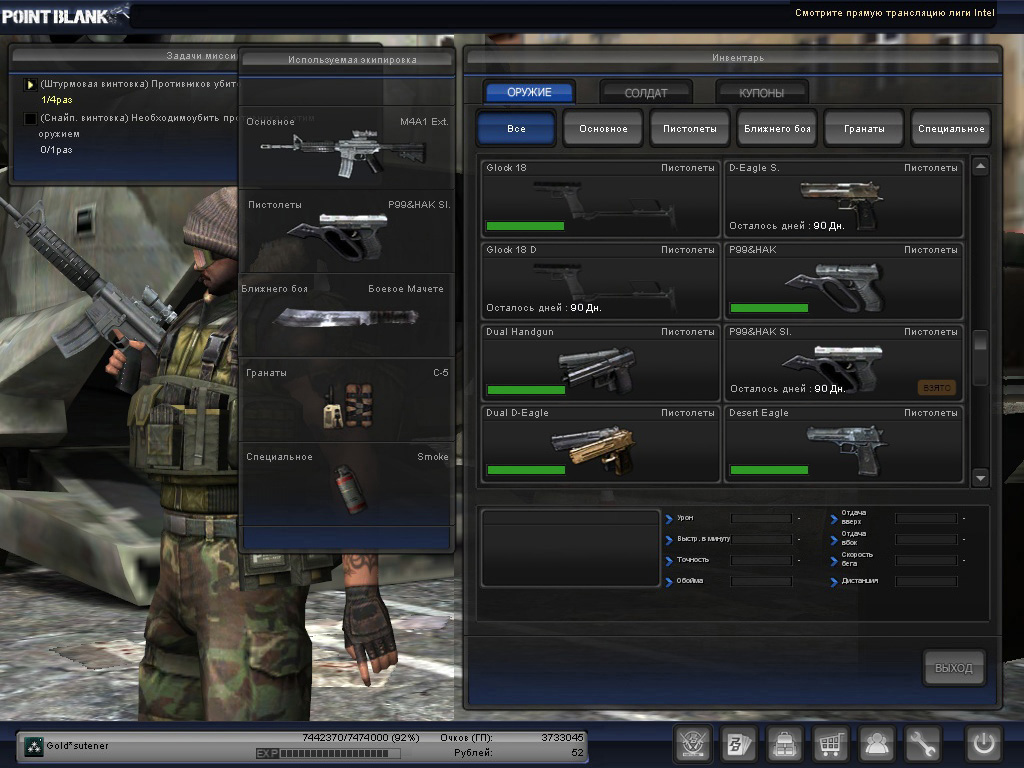
Task: Click the Point Blank logo
Action: [x=65, y=15]
